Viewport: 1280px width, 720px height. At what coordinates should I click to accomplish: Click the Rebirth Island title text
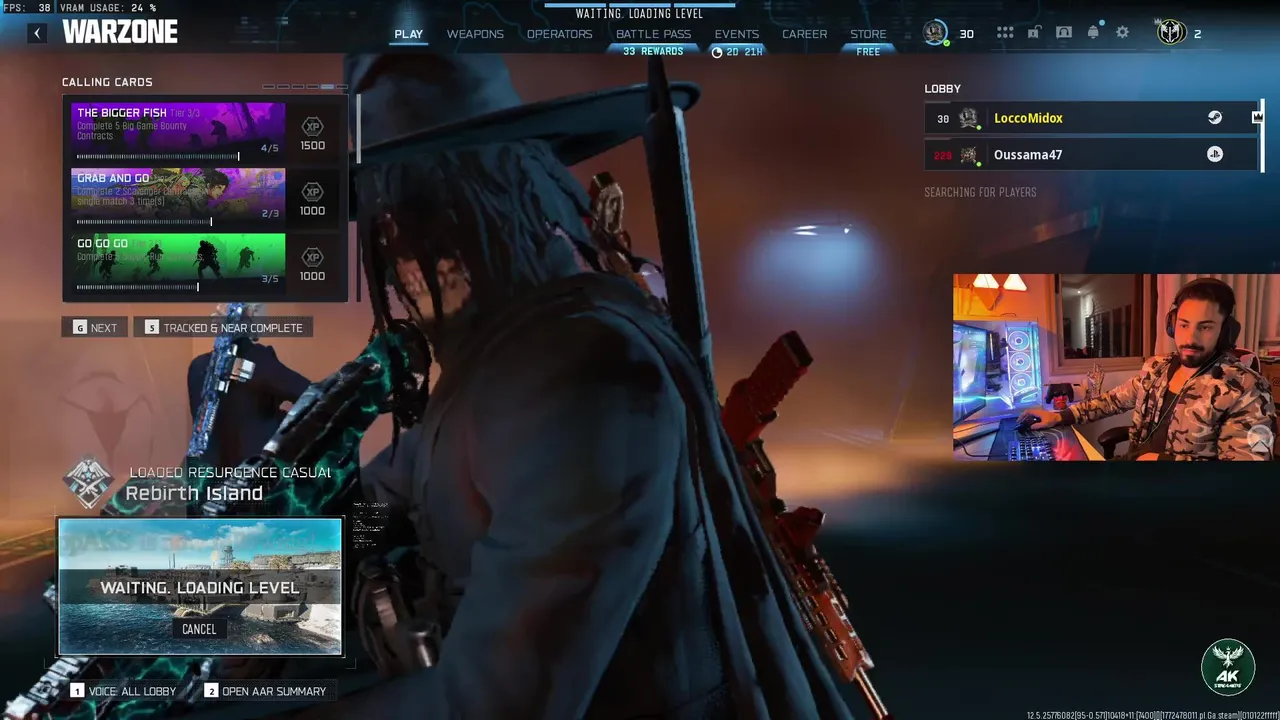click(x=194, y=493)
